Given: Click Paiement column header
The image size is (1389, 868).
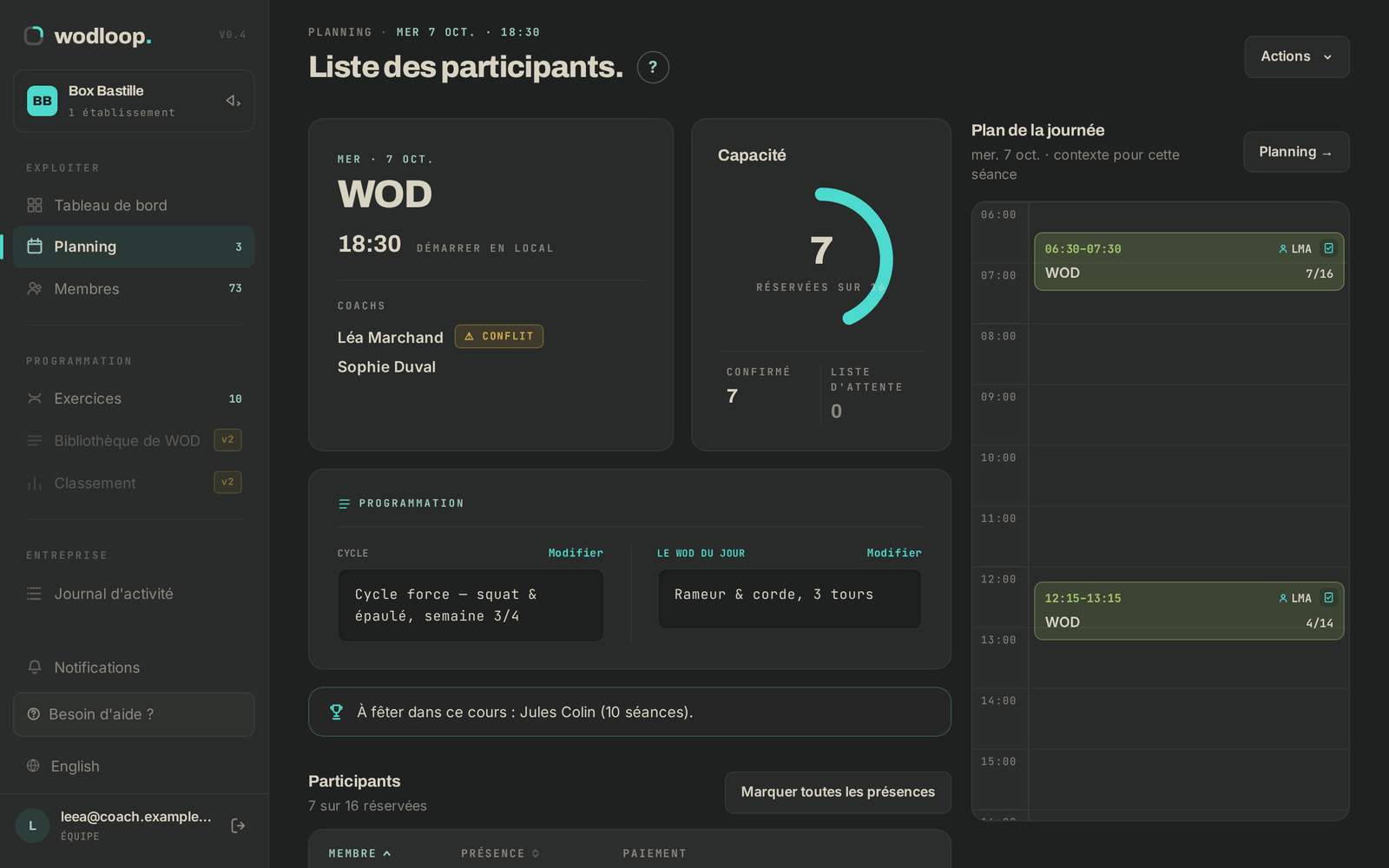Looking at the screenshot, I should coord(654,853).
